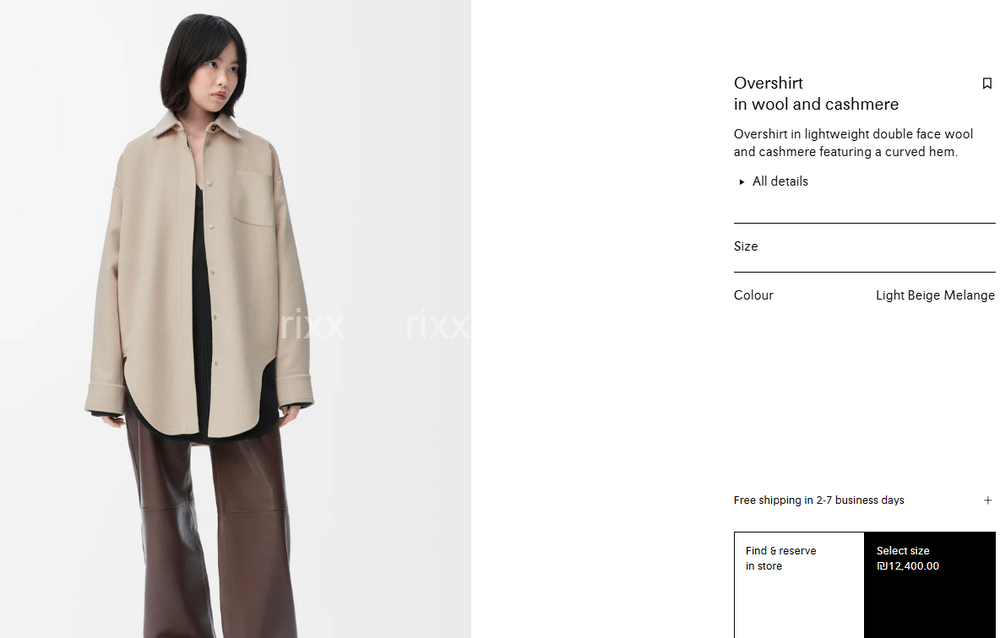The height and width of the screenshot is (638, 1000).
Task: Open the Size selector row
Action: tap(864, 247)
